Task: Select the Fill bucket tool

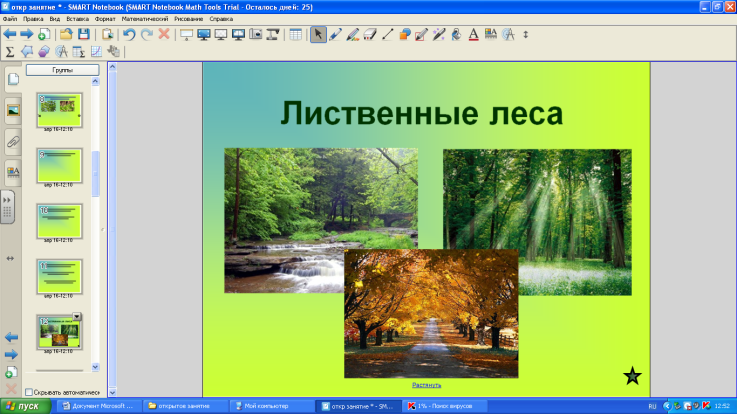Action: (456, 34)
